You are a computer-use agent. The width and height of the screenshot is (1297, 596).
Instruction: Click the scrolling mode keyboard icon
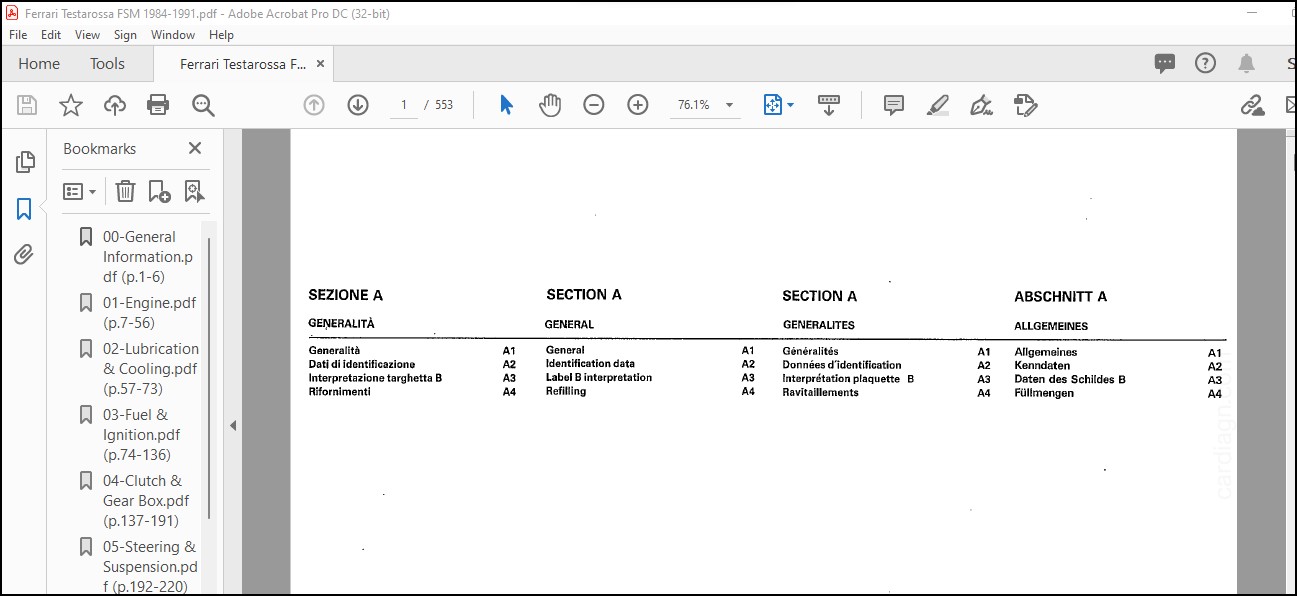(829, 105)
